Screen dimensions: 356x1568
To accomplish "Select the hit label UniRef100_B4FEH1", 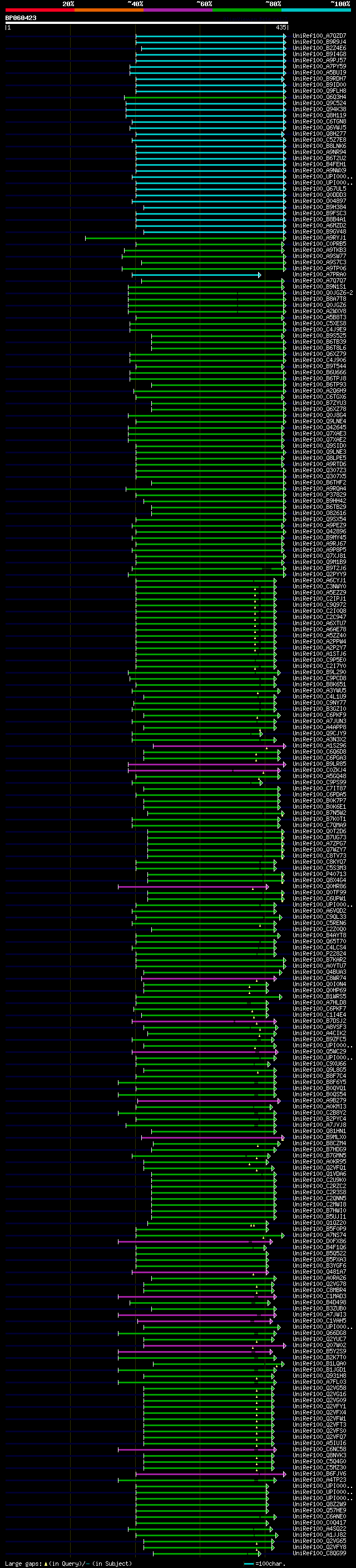I will (x=319, y=164).
